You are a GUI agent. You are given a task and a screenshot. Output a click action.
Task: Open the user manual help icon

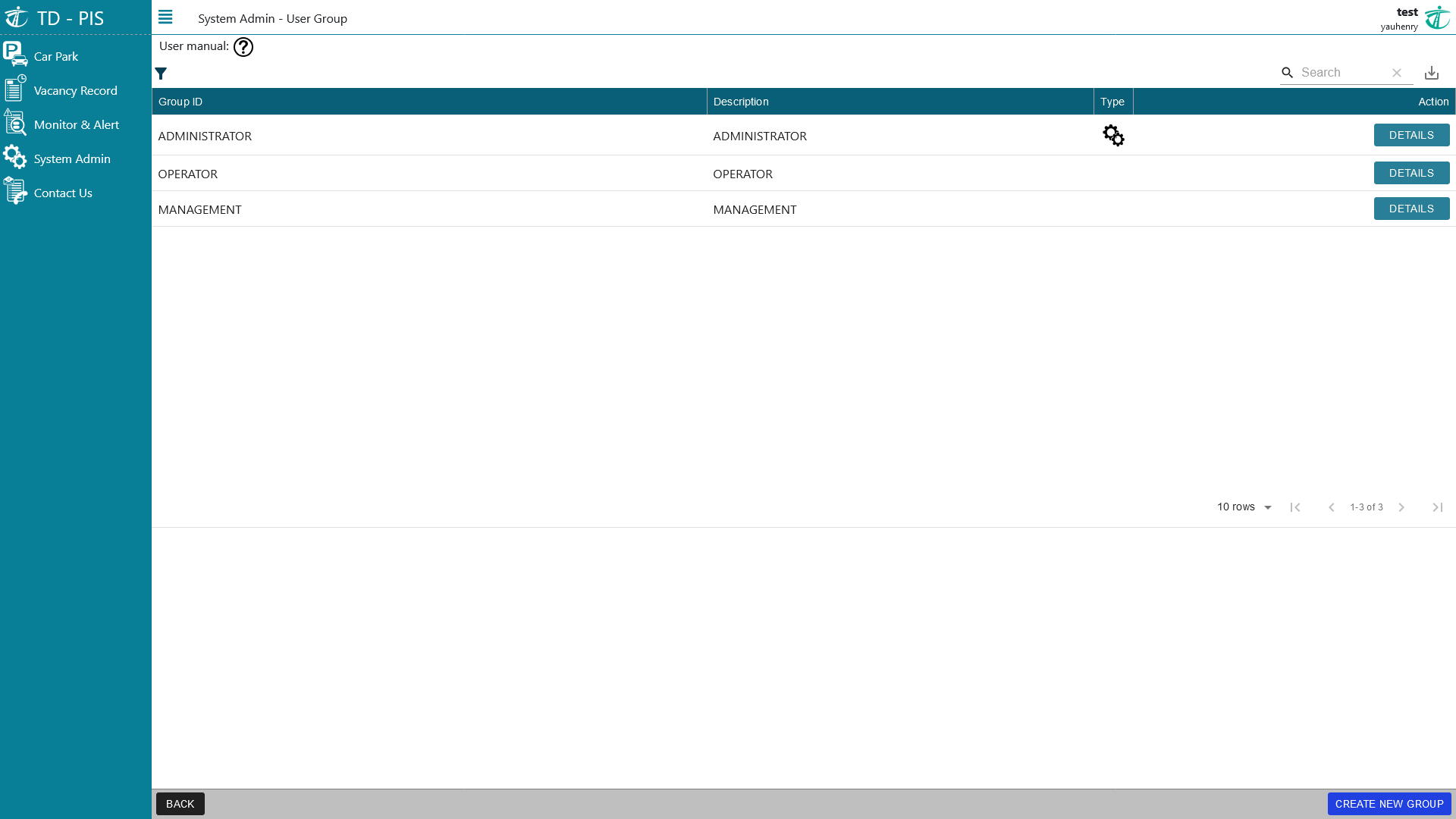click(x=243, y=47)
